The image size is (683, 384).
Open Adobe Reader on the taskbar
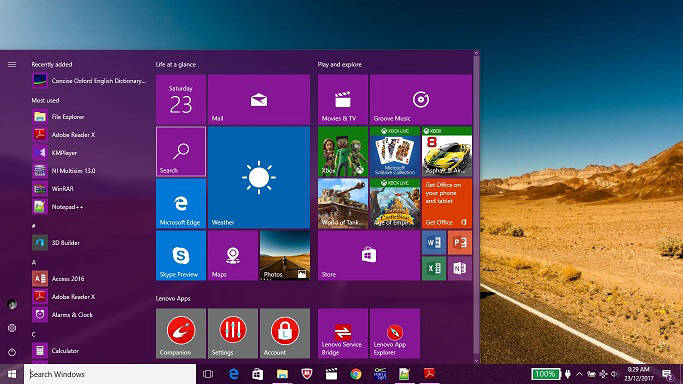coord(429,374)
